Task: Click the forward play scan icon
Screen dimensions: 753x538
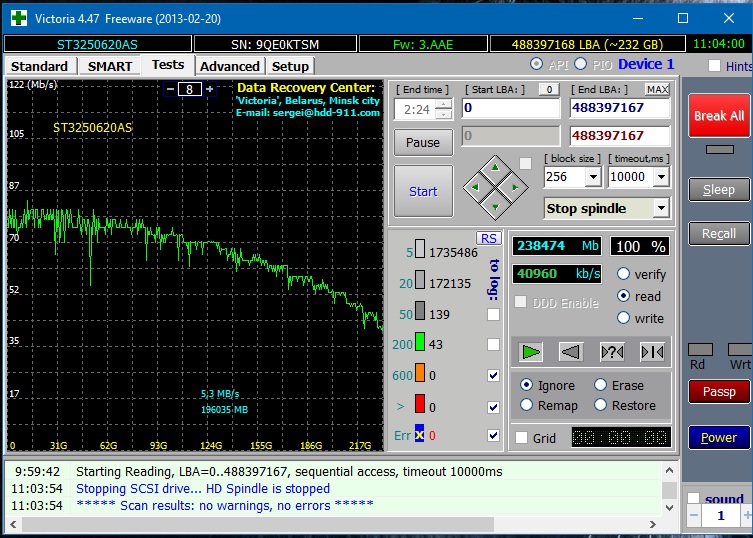Action: pyautogui.click(x=531, y=351)
